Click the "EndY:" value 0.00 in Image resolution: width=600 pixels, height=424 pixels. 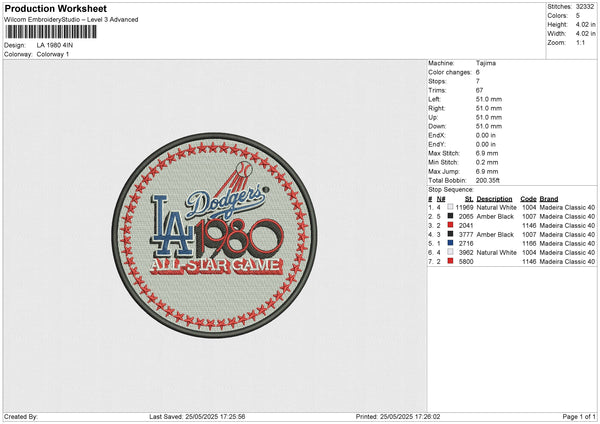[486, 144]
